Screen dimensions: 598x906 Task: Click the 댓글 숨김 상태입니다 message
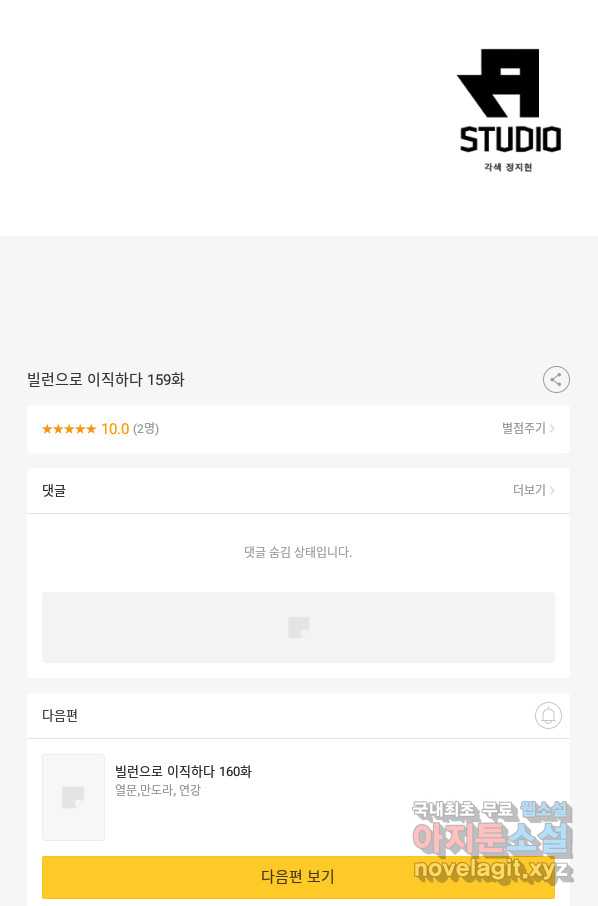tap(298, 552)
